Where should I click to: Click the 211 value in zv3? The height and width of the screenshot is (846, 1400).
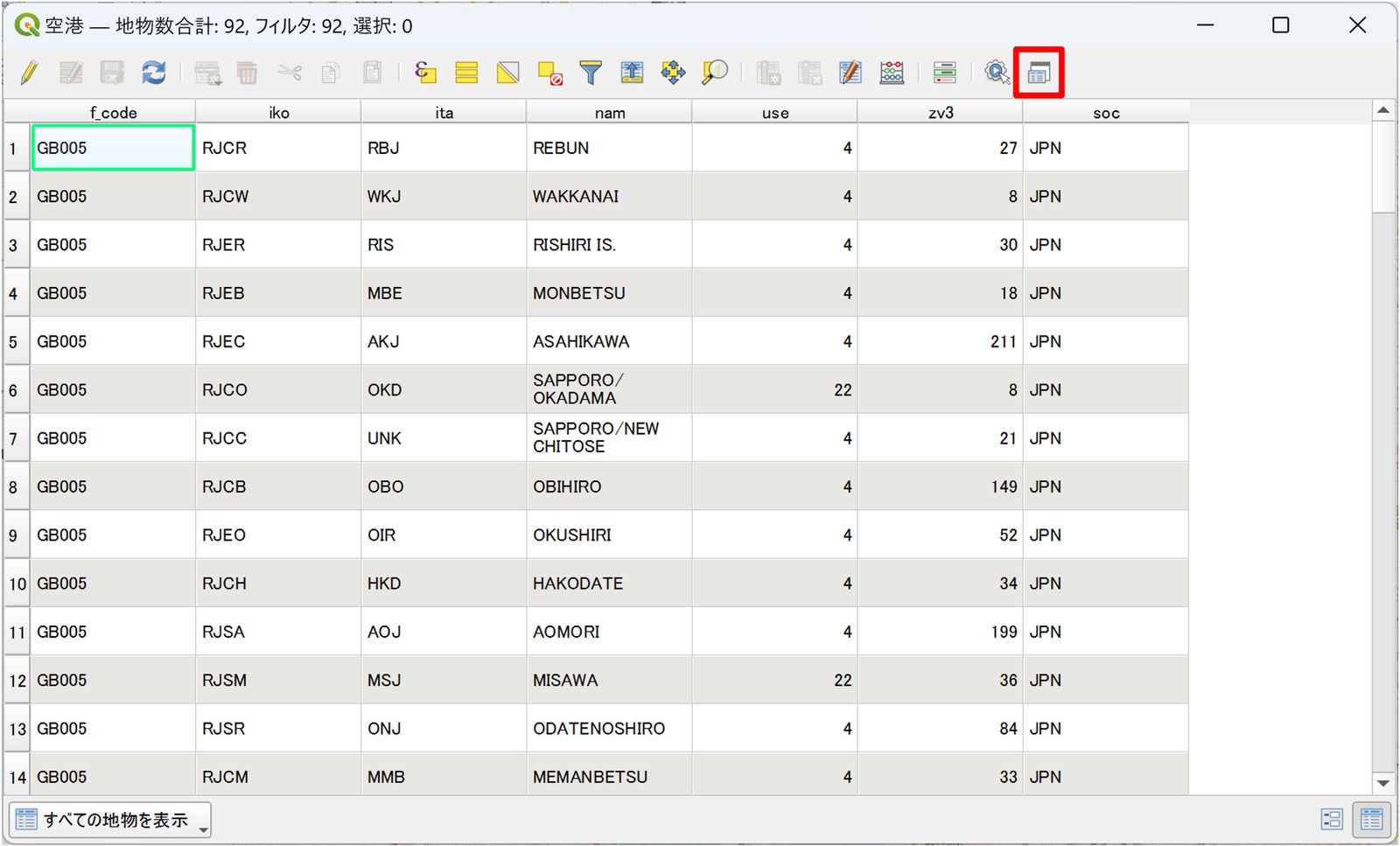click(x=941, y=341)
